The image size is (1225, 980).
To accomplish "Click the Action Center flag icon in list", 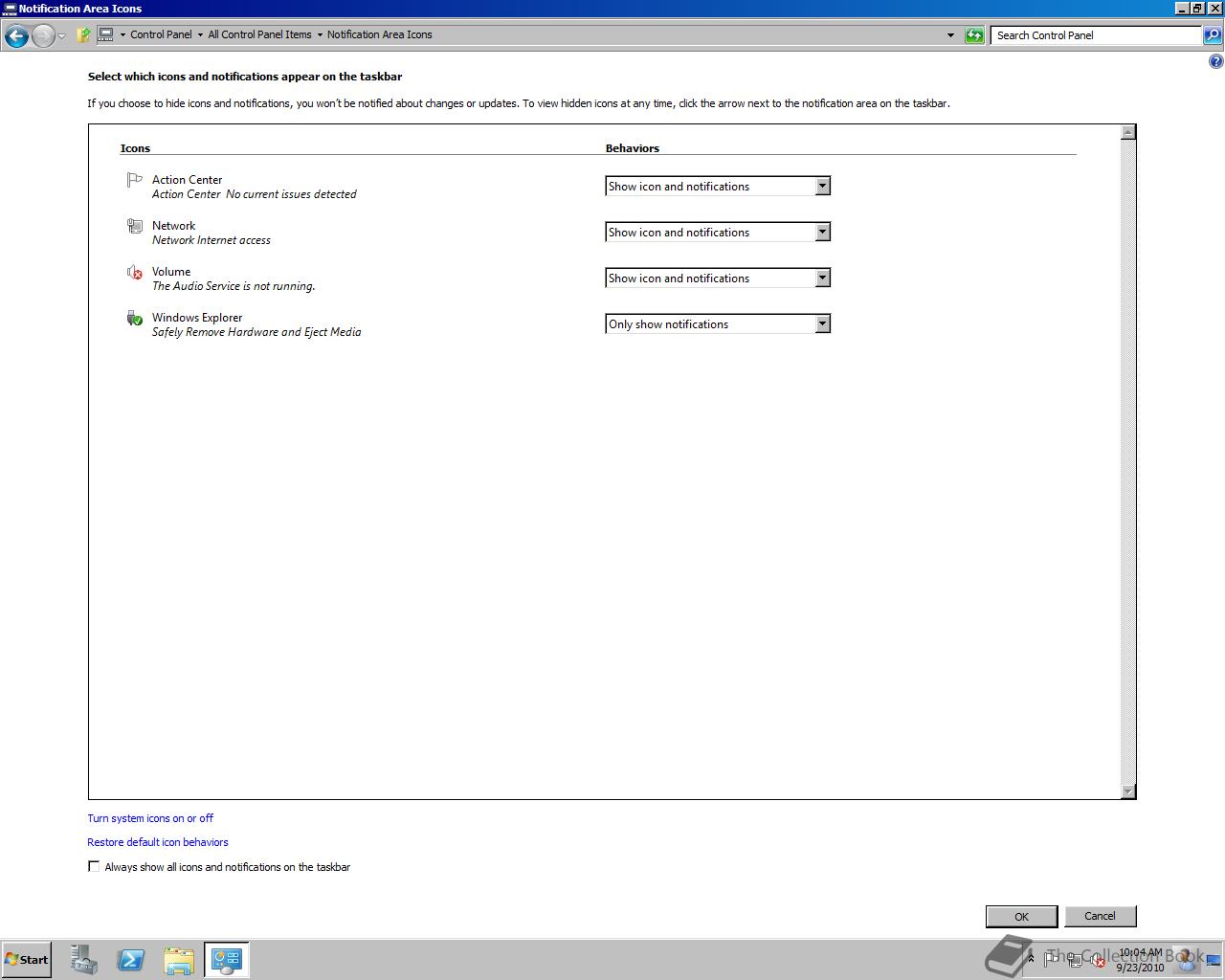I will point(134,180).
